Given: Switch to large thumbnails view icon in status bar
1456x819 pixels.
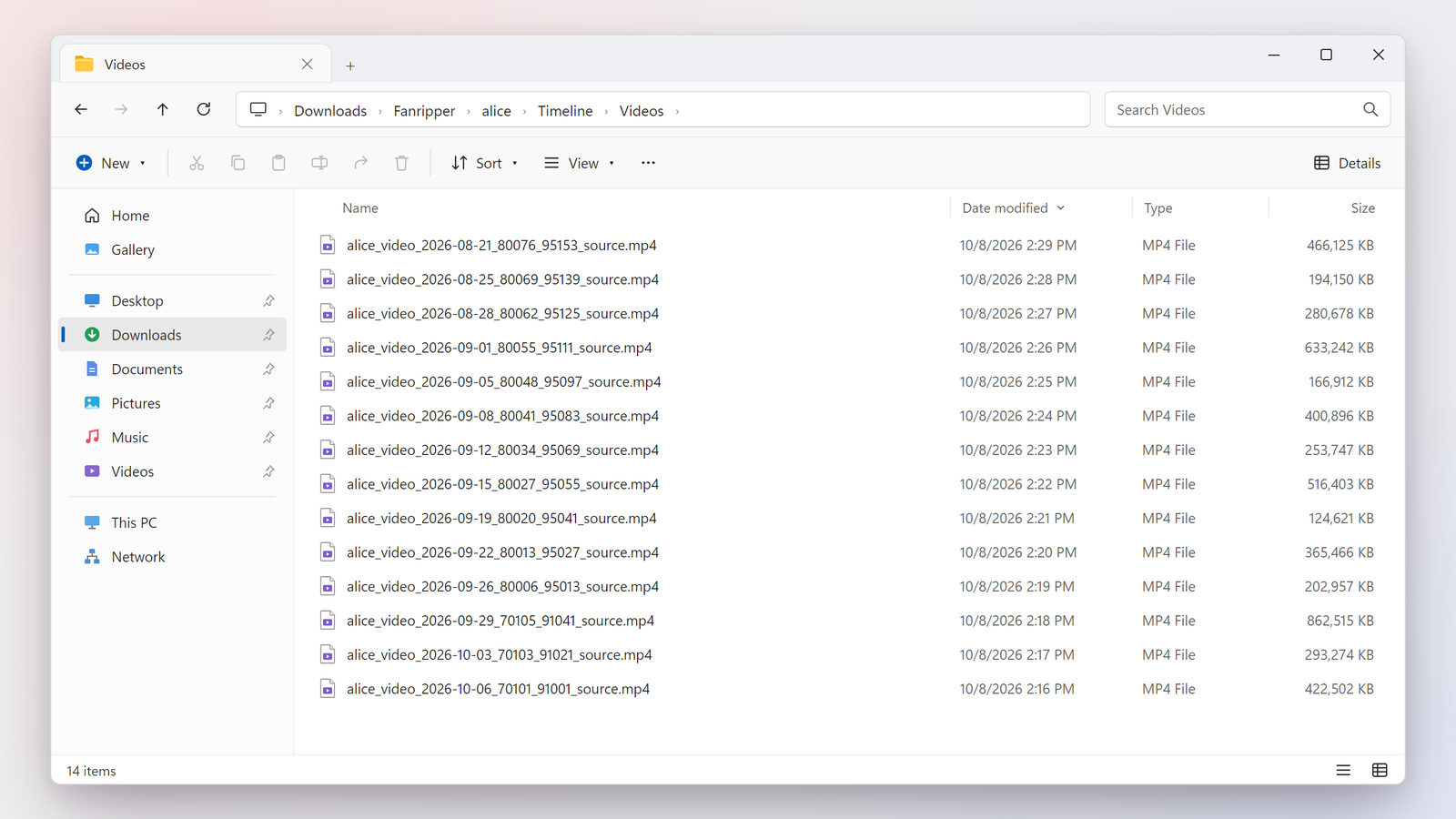Looking at the screenshot, I should (1380, 770).
